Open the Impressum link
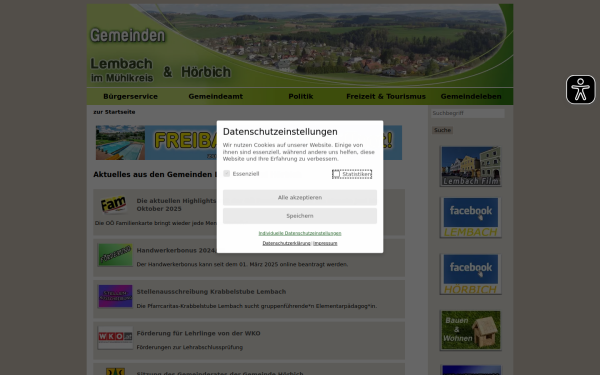 point(325,243)
